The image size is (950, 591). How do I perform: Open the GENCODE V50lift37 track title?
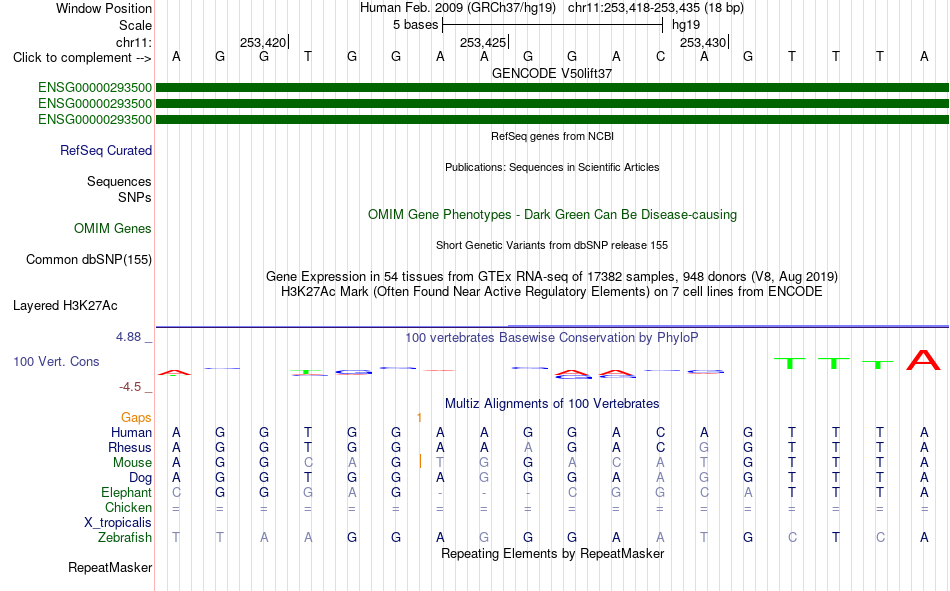552,73
